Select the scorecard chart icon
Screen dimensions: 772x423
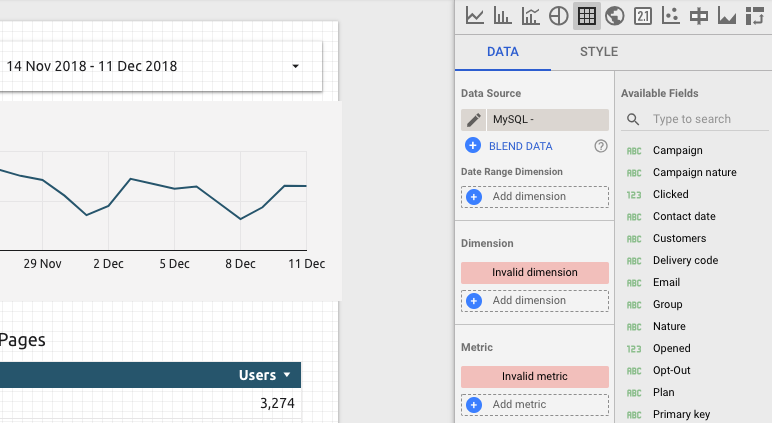click(x=643, y=15)
